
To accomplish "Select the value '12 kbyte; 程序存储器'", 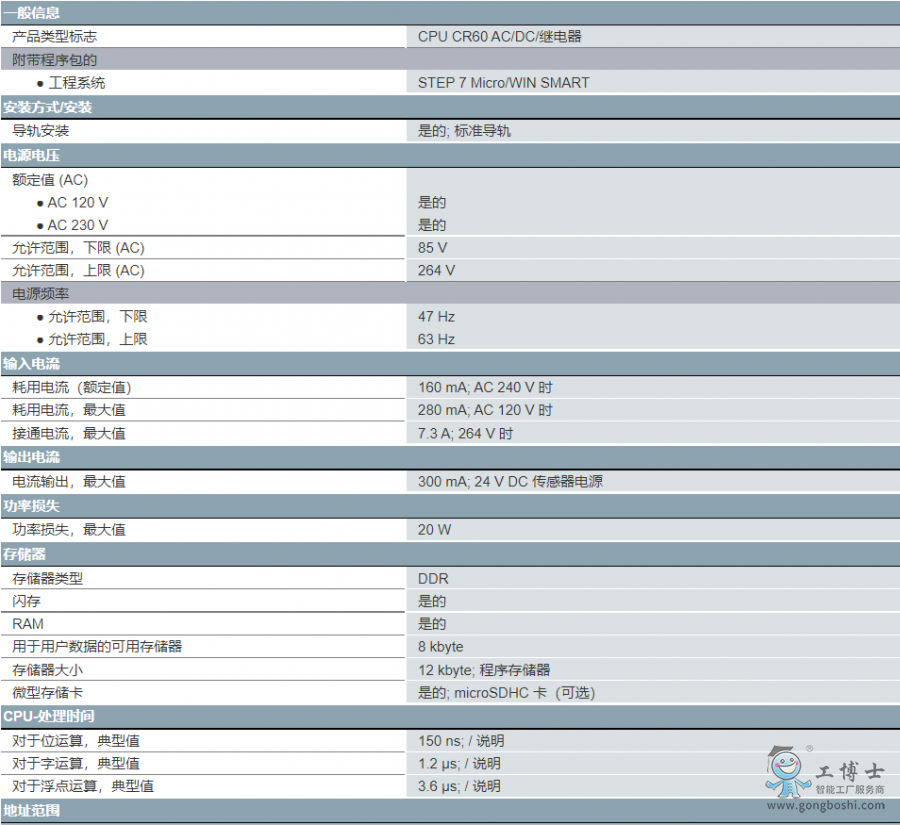I will pos(484,670).
